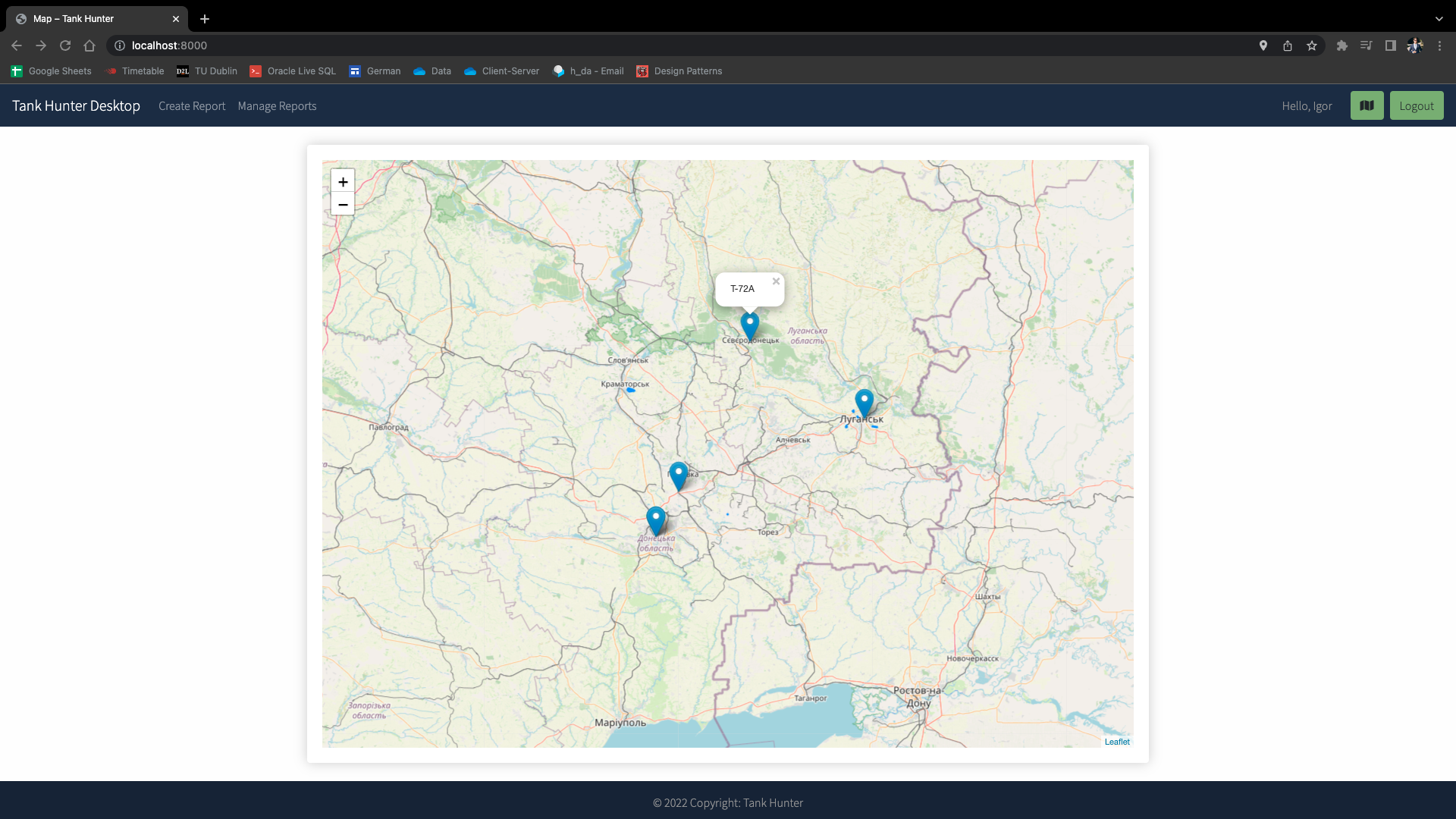Open the Chrome profile avatar
Image resolution: width=1456 pixels, height=819 pixels.
click(1415, 45)
